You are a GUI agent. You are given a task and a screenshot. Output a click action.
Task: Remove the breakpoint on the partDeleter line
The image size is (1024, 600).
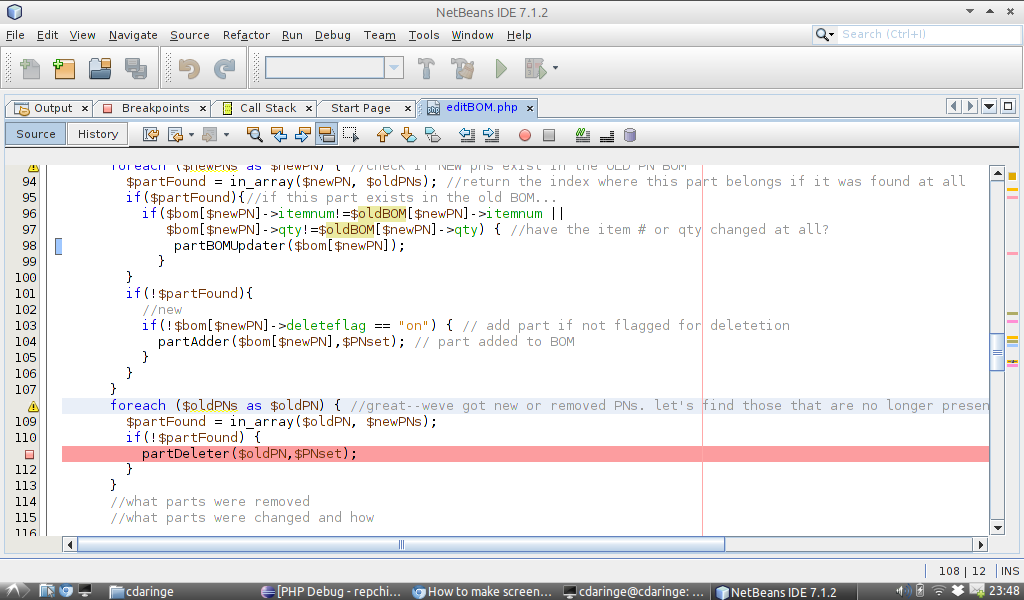coord(29,454)
